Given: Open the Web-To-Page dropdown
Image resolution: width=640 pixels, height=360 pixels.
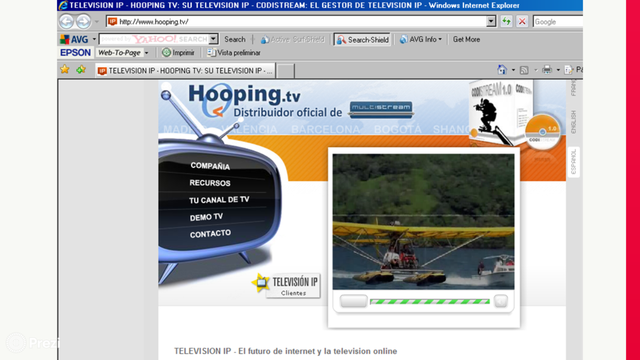Looking at the screenshot, I should [x=123, y=53].
